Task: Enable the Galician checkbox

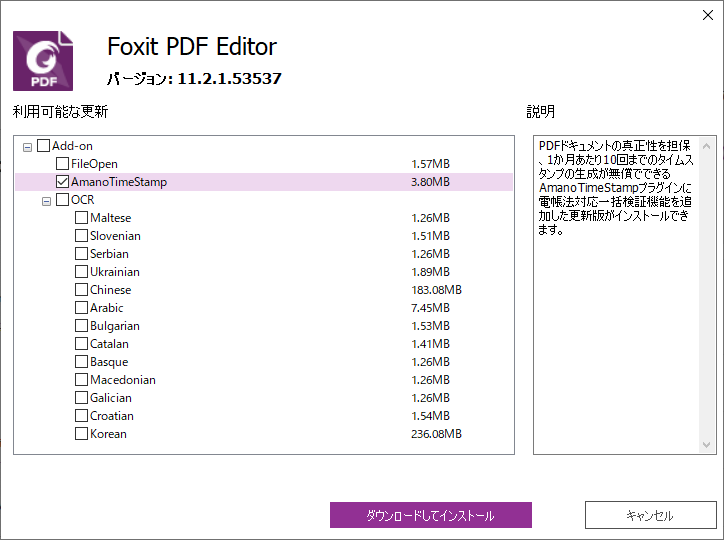Action: 81,398
